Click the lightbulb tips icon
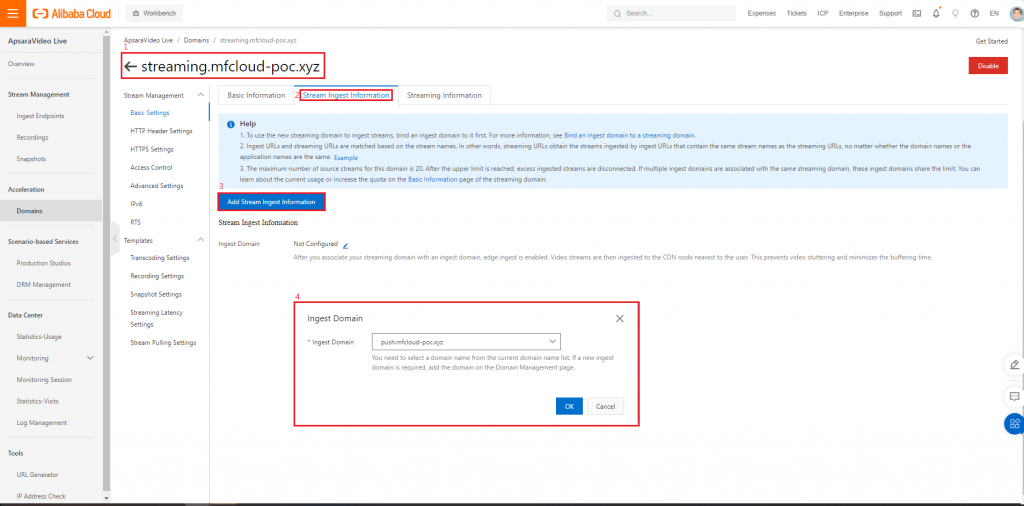 [x=955, y=13]
